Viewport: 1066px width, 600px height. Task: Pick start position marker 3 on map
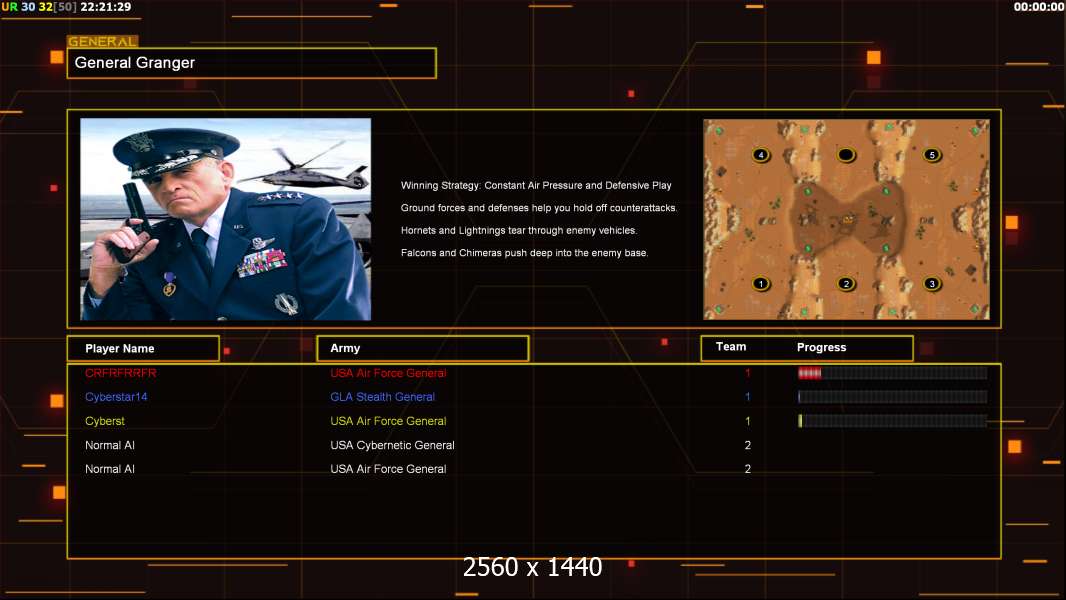click(932, 284)
